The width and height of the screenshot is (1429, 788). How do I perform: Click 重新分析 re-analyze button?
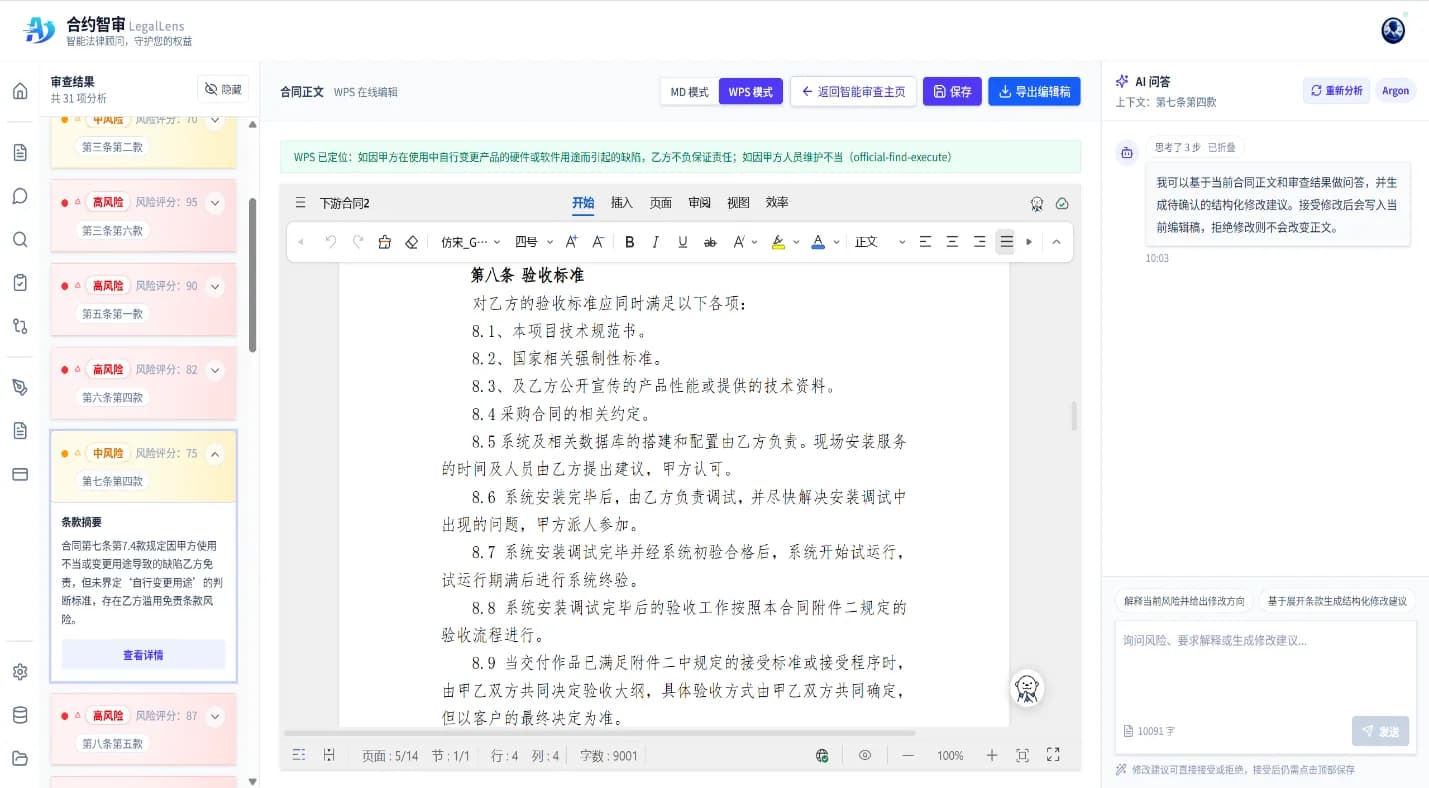coord(1336,90)
